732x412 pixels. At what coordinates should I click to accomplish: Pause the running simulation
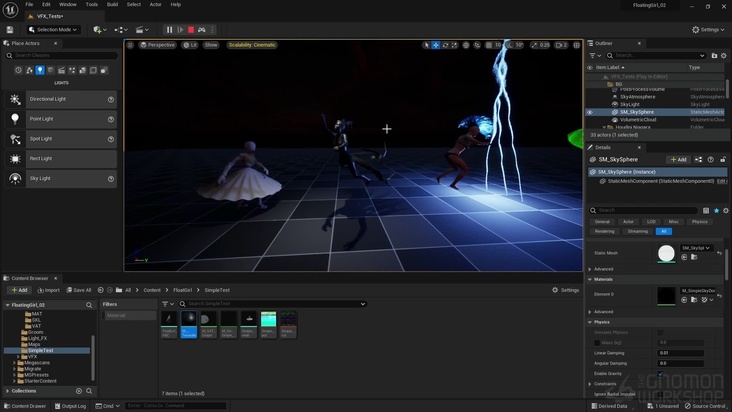[169, 30]
